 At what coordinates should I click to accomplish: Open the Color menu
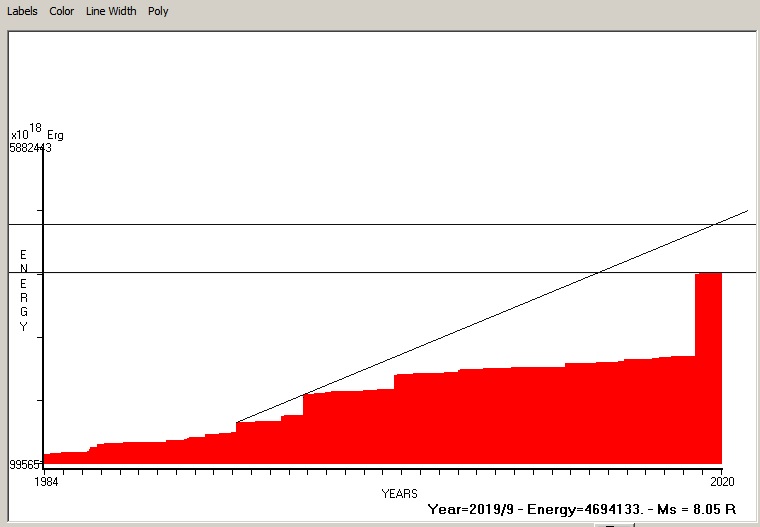tap(62, 11)
